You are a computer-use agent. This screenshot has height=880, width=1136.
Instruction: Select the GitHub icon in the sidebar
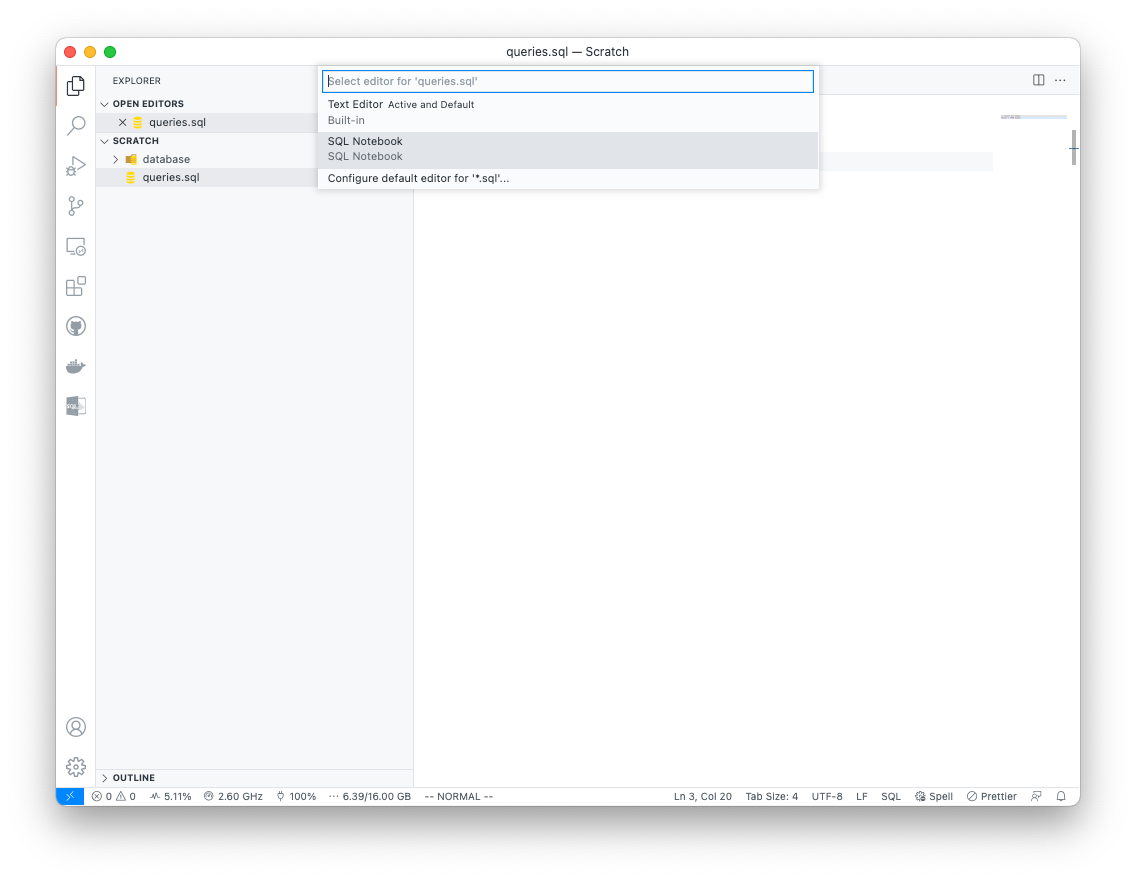pos(75,325)
